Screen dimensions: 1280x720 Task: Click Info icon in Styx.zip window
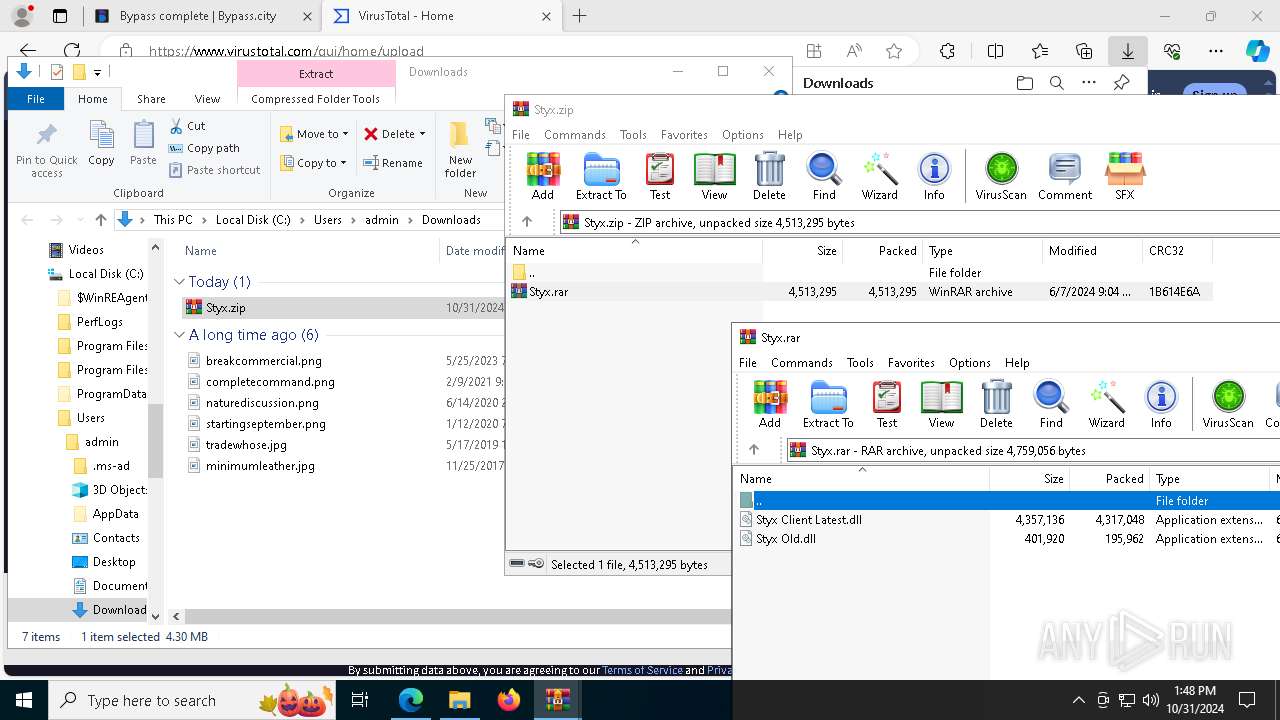click(x=934, y=177)
